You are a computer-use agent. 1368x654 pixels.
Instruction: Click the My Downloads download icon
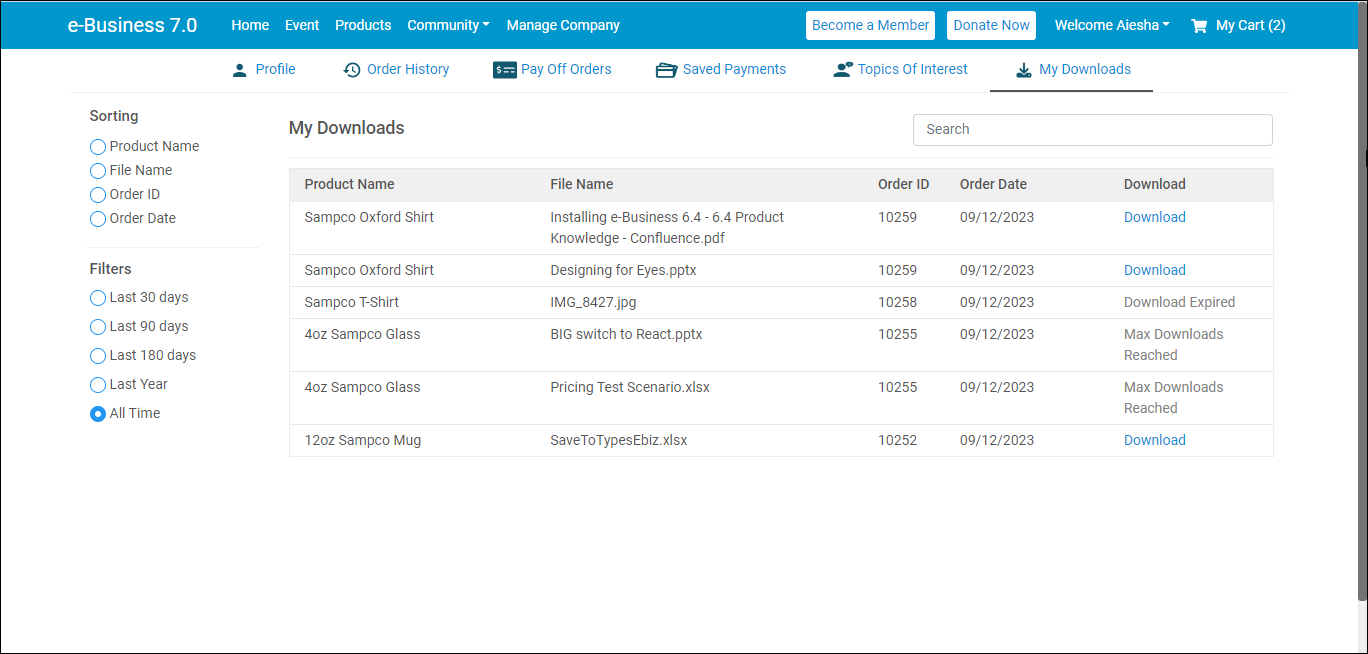coord(1023,70)
